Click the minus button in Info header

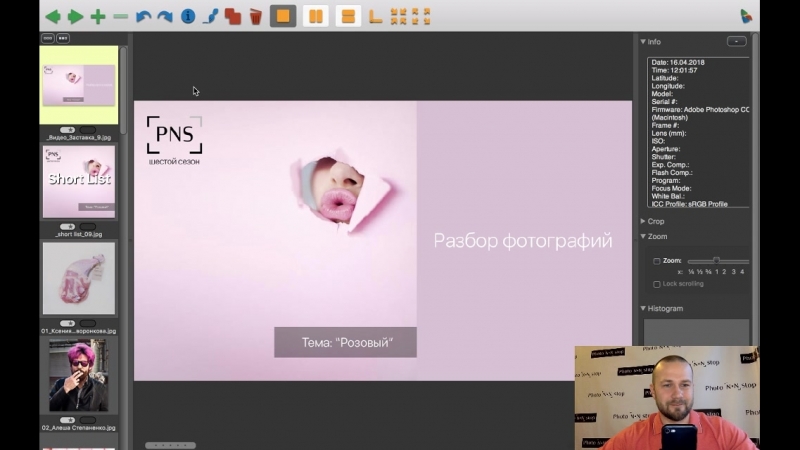tap(736, 42)
